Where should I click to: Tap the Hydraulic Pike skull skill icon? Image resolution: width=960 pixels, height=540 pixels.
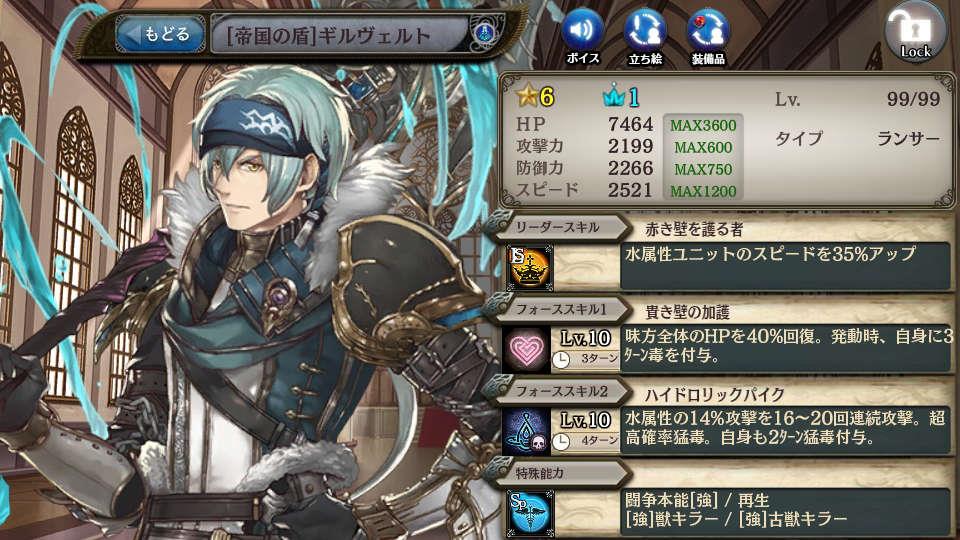pyautogui.click(x=527, y=432)
